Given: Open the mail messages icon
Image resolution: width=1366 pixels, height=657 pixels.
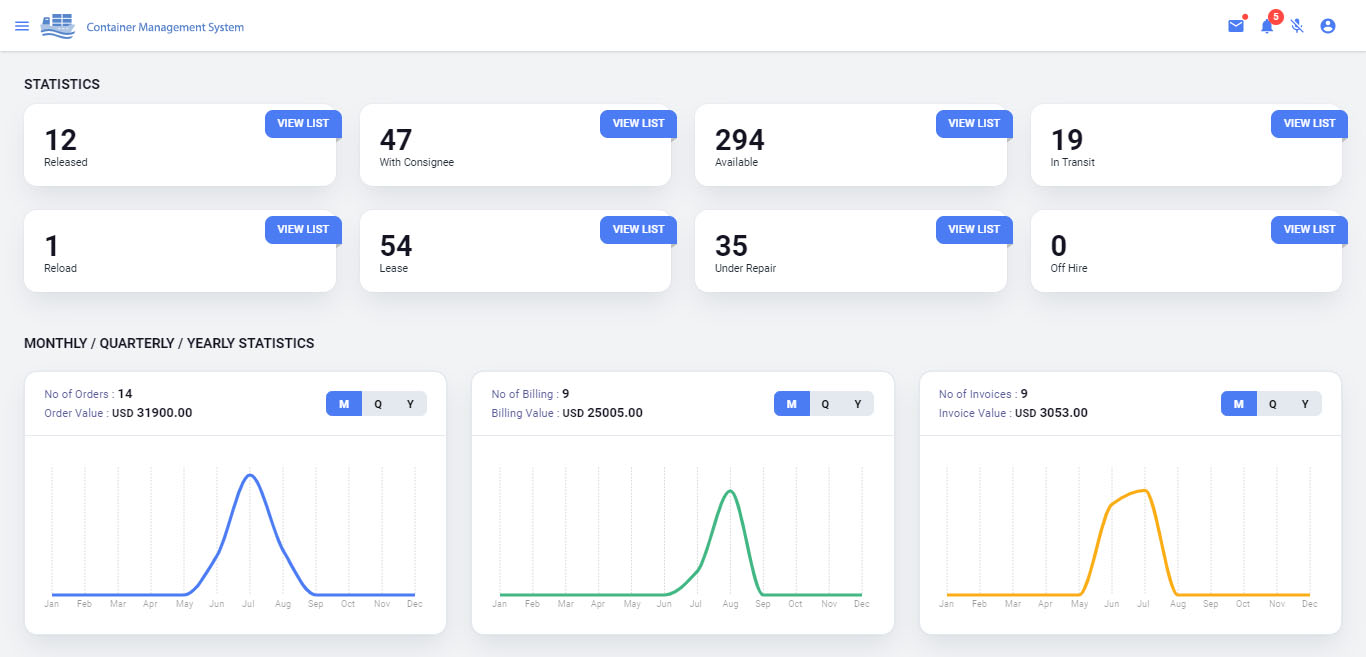Looking at the screenshot, I should [x=1236, y=26].
